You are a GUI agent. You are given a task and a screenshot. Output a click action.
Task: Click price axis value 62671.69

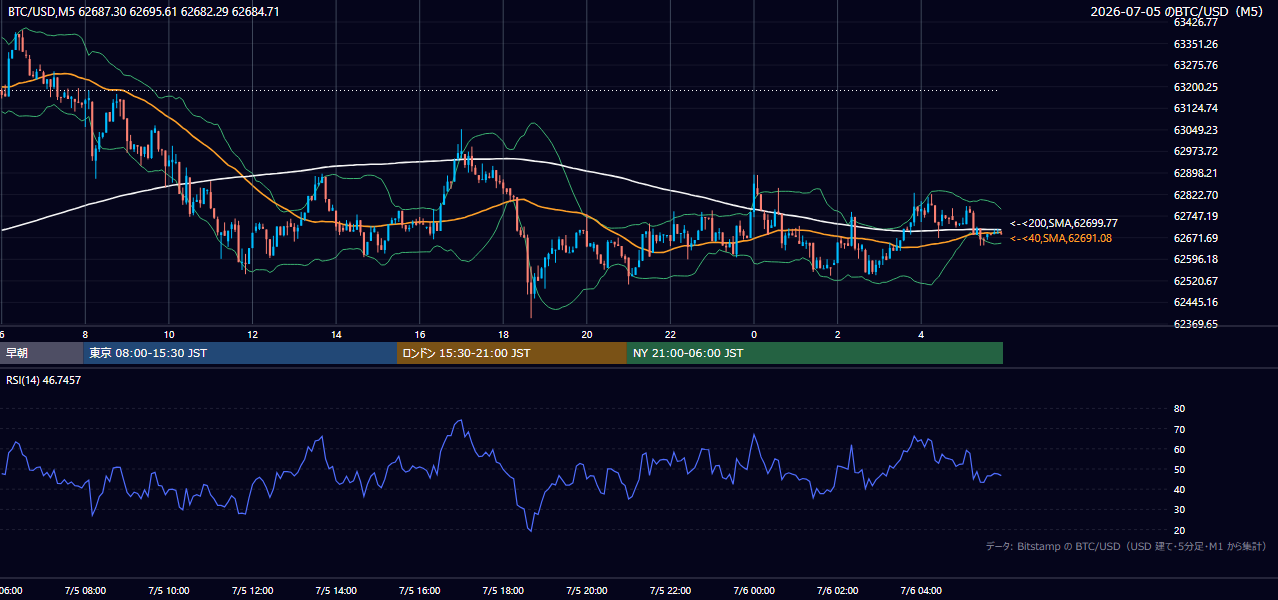click(x=1195, y=238)
